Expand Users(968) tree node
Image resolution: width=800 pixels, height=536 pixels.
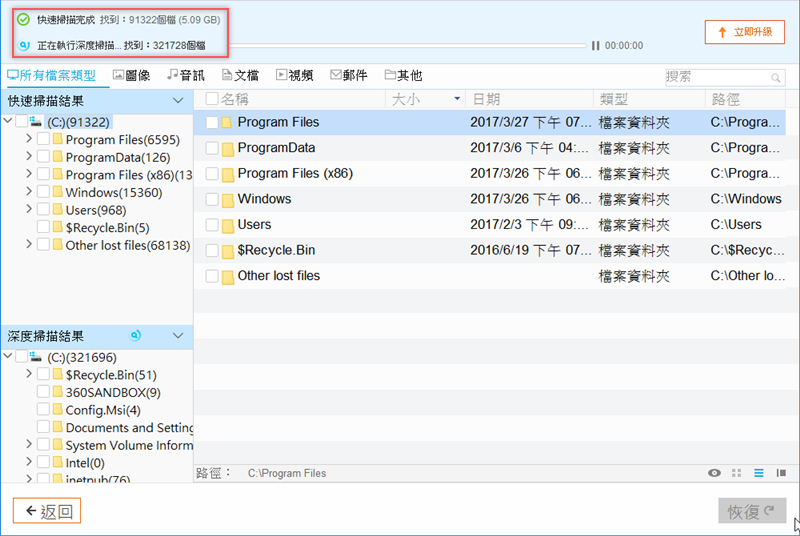(29, 209)
